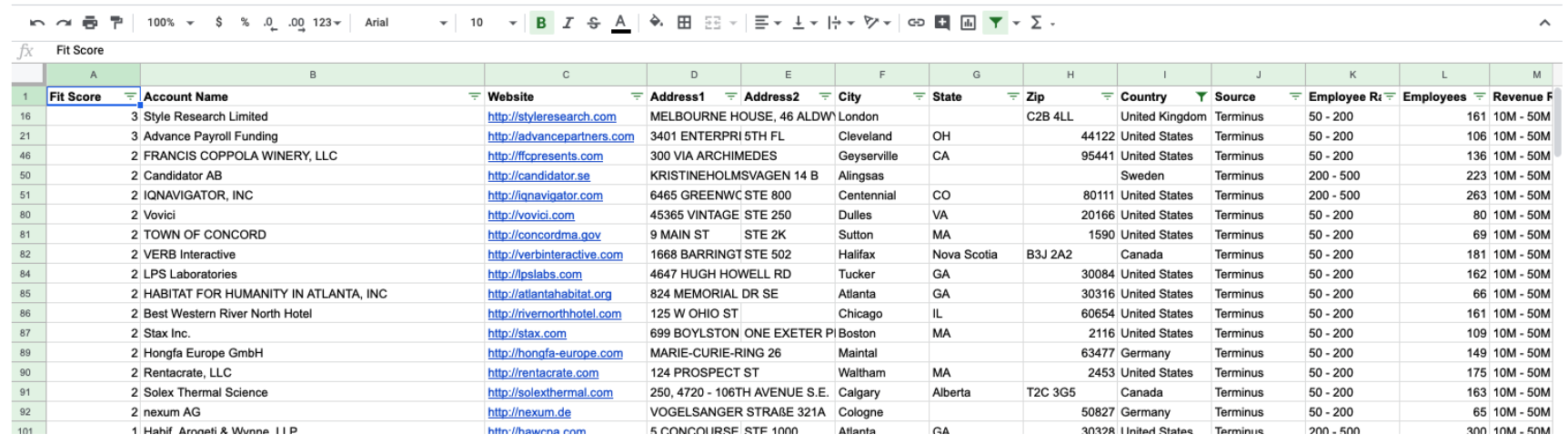Open the advancepartners.com link
The width and height of the screenshot is (1568, 444).
pos(560,136)
